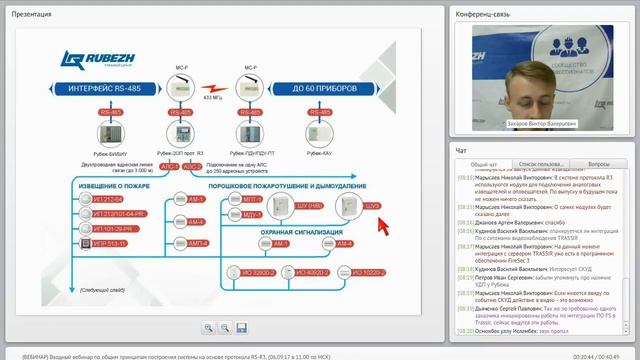Click the ШУЗ cabinet icon
640x360 pixels.
coord(349,206)
